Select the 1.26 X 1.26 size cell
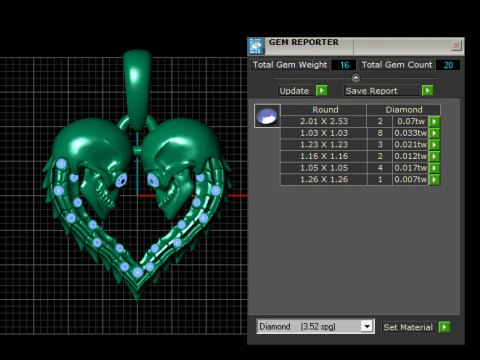Viewport: 480px width, 360px height. pyautogui.click(x=324, y=180)
